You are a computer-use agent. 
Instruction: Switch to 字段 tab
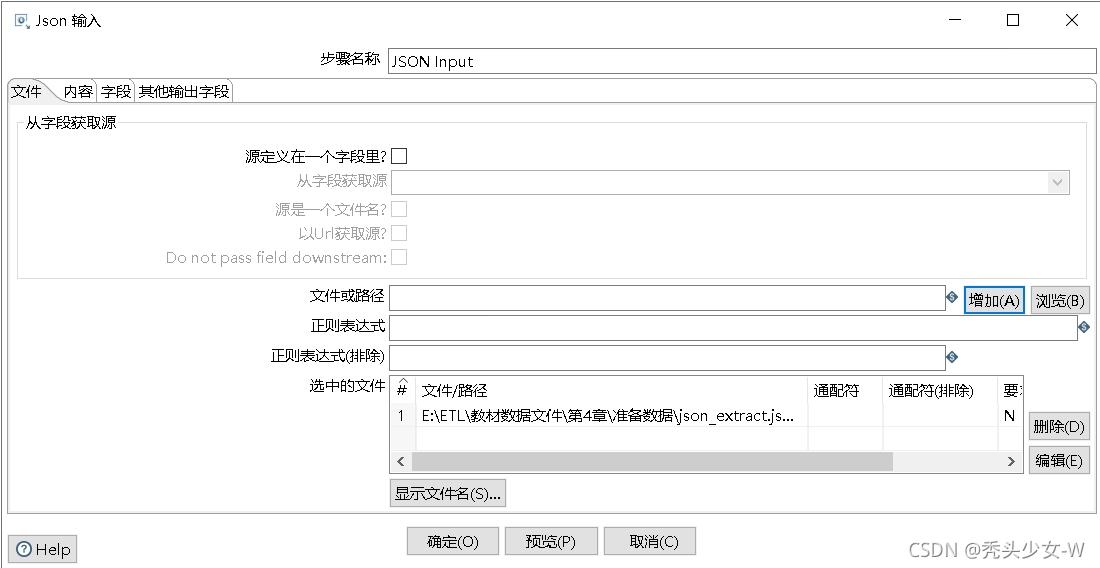[116, 91]
